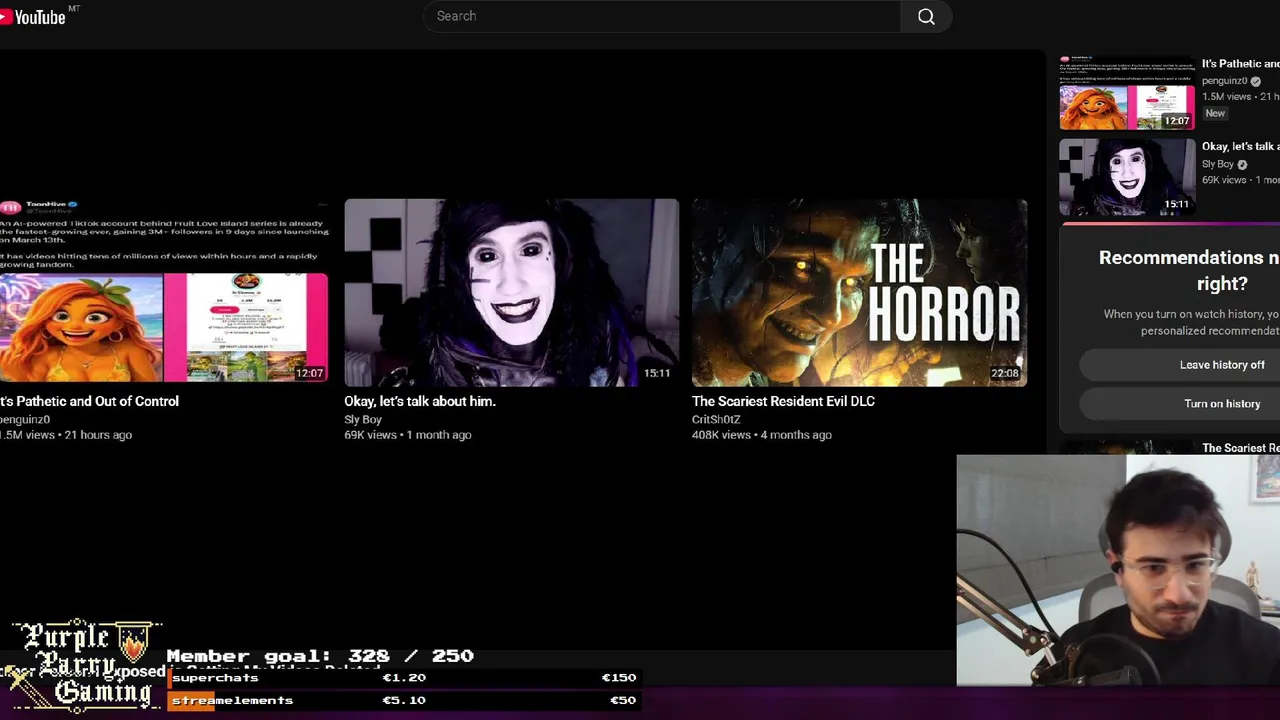Open title "It's Pathetic and Out of Control"
Image resolution: width=1280 pixels, height=720 pixels.
click(89, 401)
